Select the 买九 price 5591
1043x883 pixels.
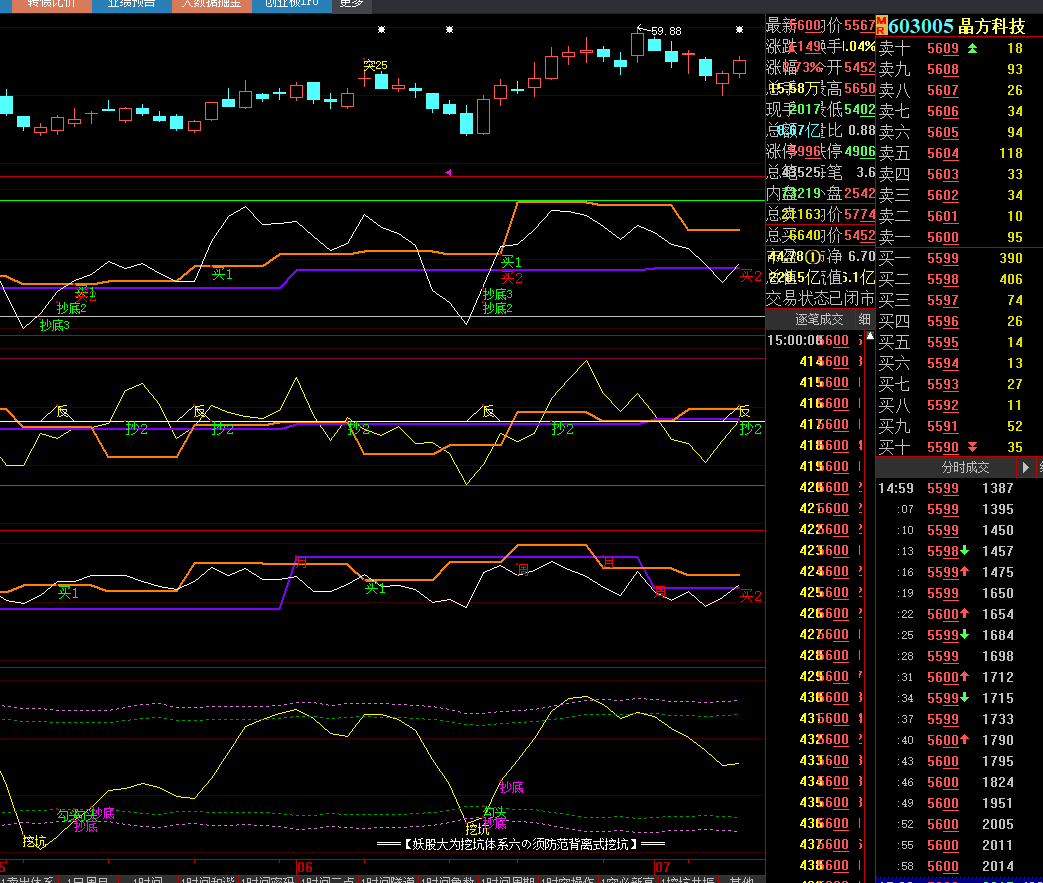click(x=943, y=426)
